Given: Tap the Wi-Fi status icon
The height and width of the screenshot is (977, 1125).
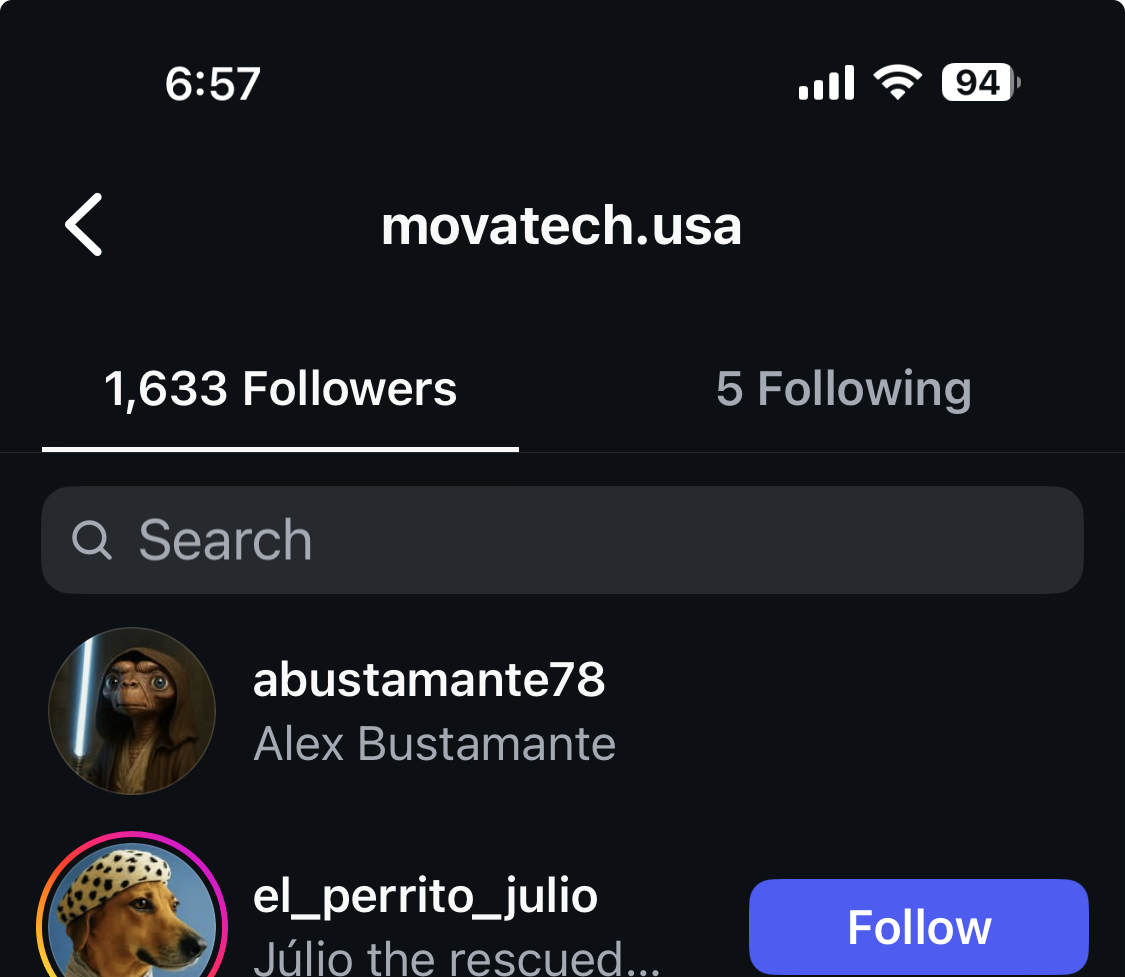Looking at the screenshot, I should (x=897, y=82).
